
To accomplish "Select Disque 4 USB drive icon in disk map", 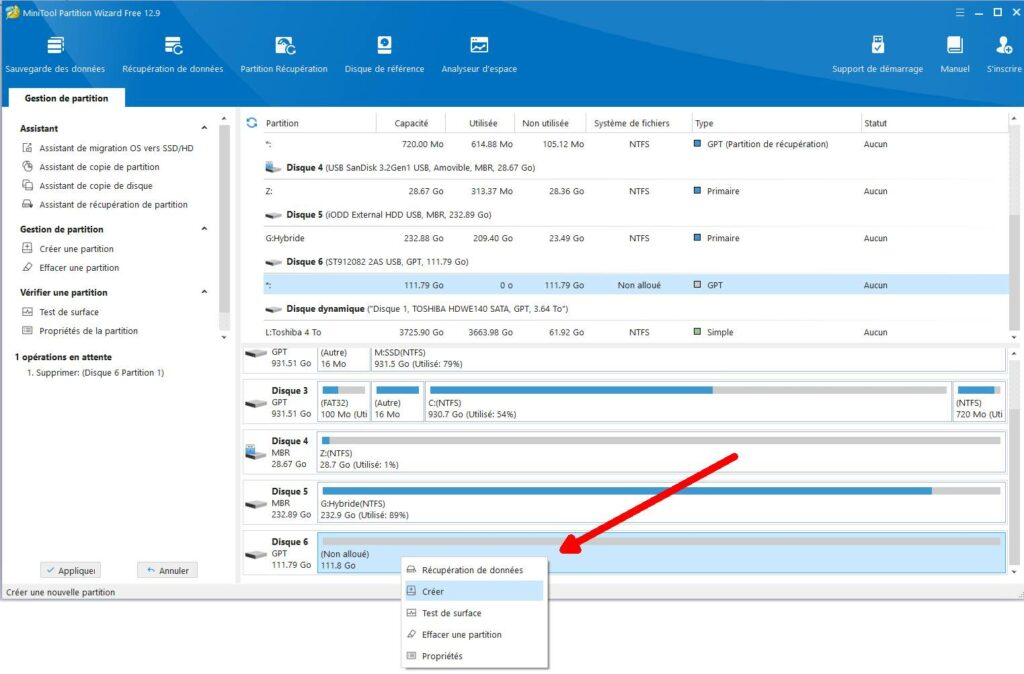I will [256, 451].
